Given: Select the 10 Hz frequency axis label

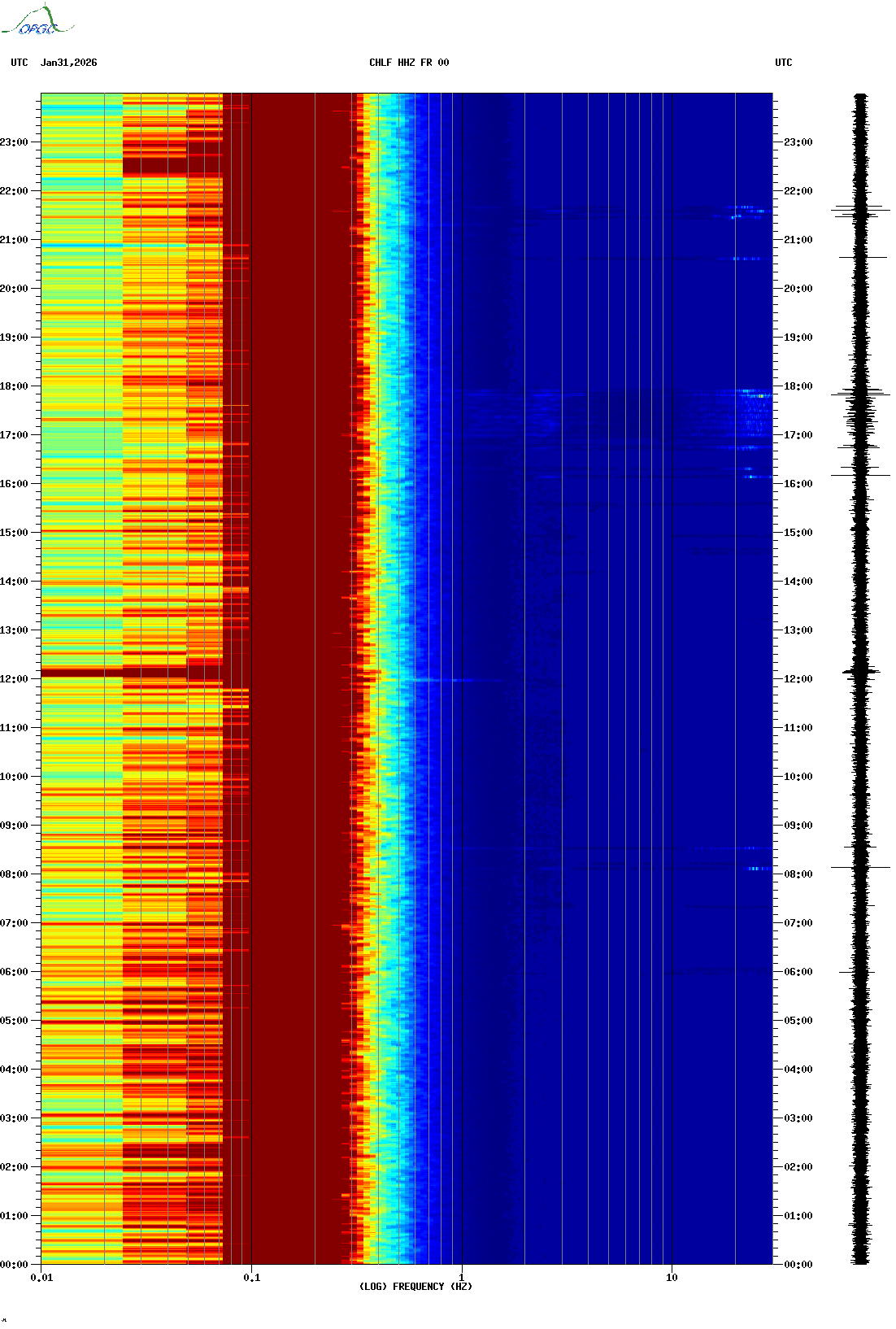Looking at the screenshot, I should tap(672, 1278).
